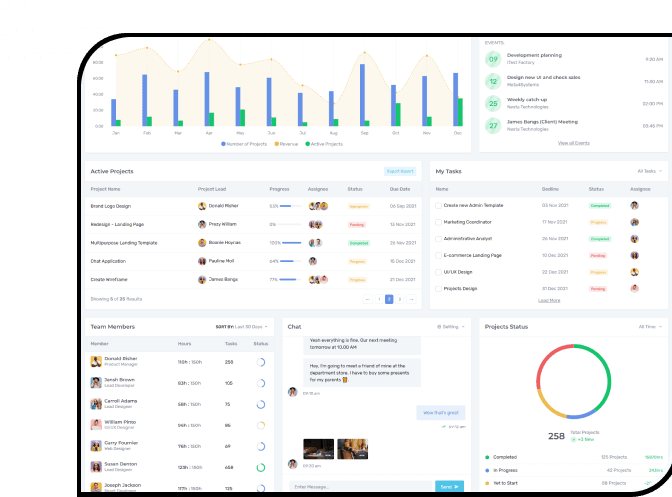Viewport: 672px width, 497px height.
Task: Select page 2 in Active Projects pagination
Action: pyautogui.click(x=389, y=299)
